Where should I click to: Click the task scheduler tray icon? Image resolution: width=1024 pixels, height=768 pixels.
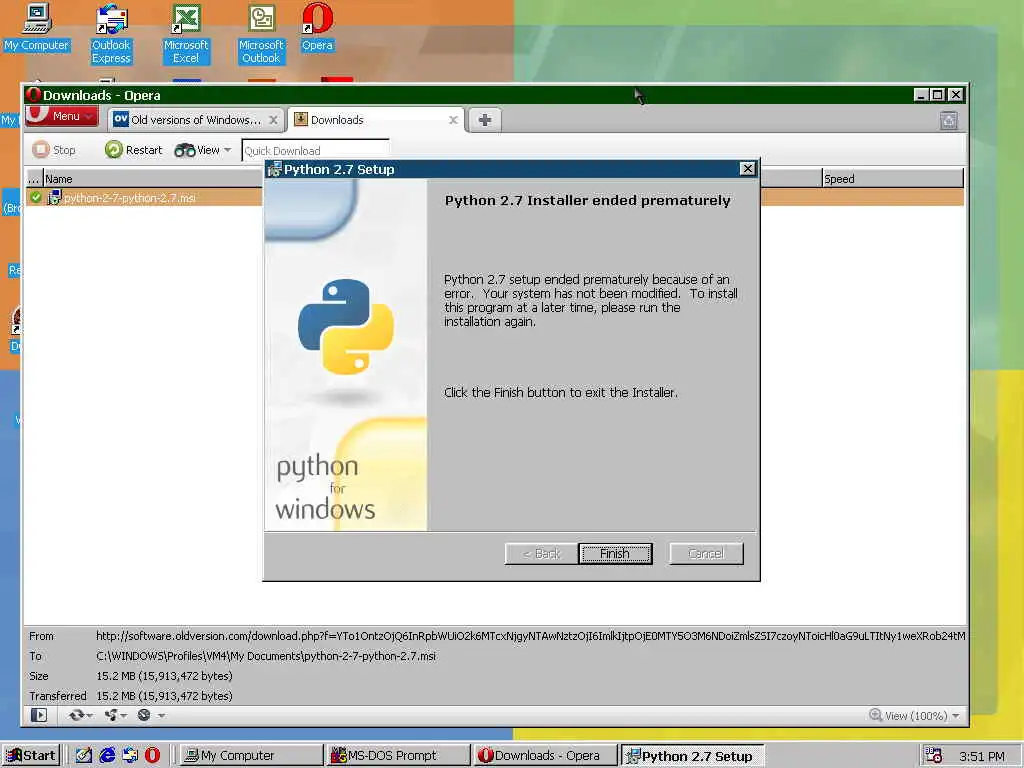coord(934,756)
